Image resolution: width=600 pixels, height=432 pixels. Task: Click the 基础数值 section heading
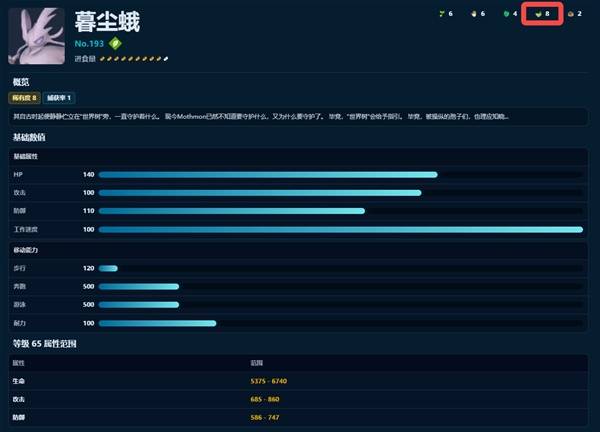(x=29, y=137)
